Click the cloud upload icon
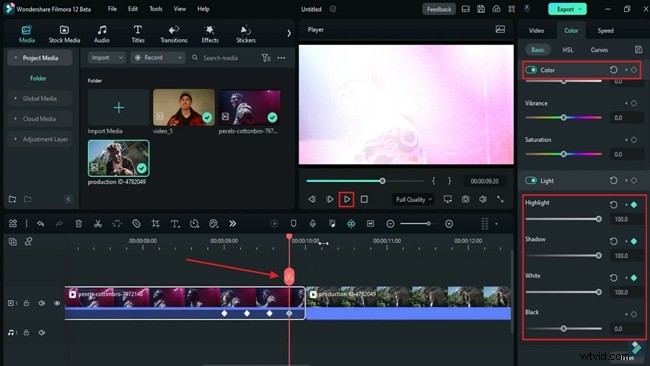This screenshot has height=366, width=650. (496, 9)
